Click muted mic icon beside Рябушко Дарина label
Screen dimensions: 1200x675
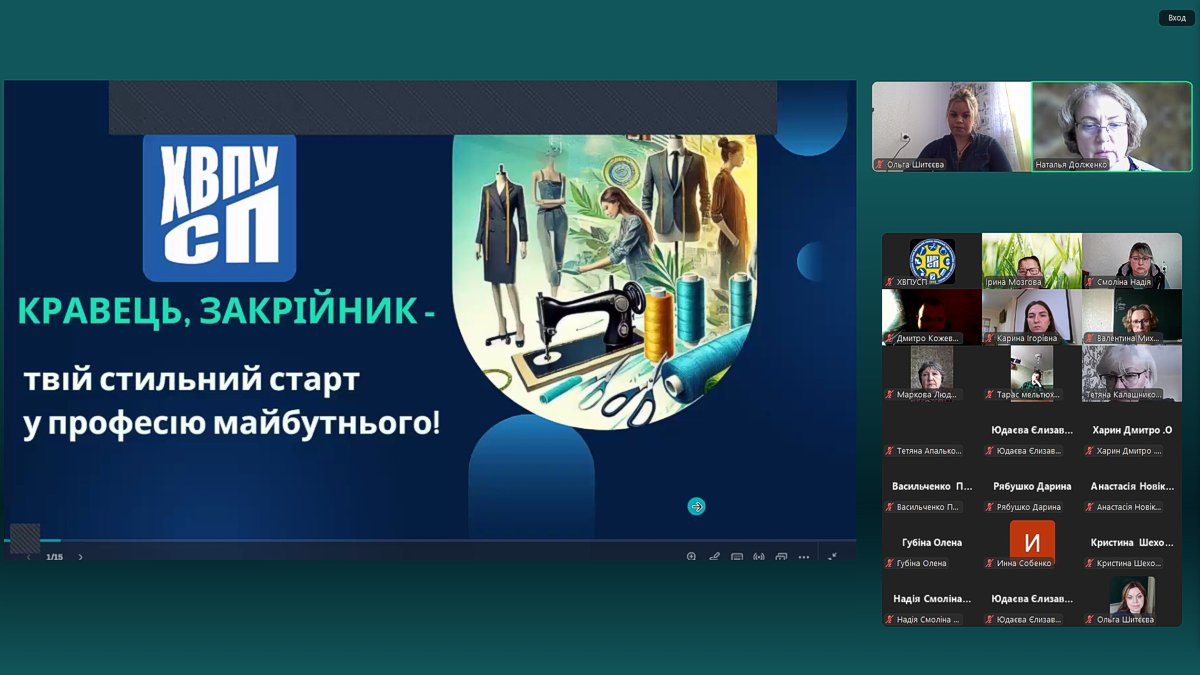tap(990, 507)
